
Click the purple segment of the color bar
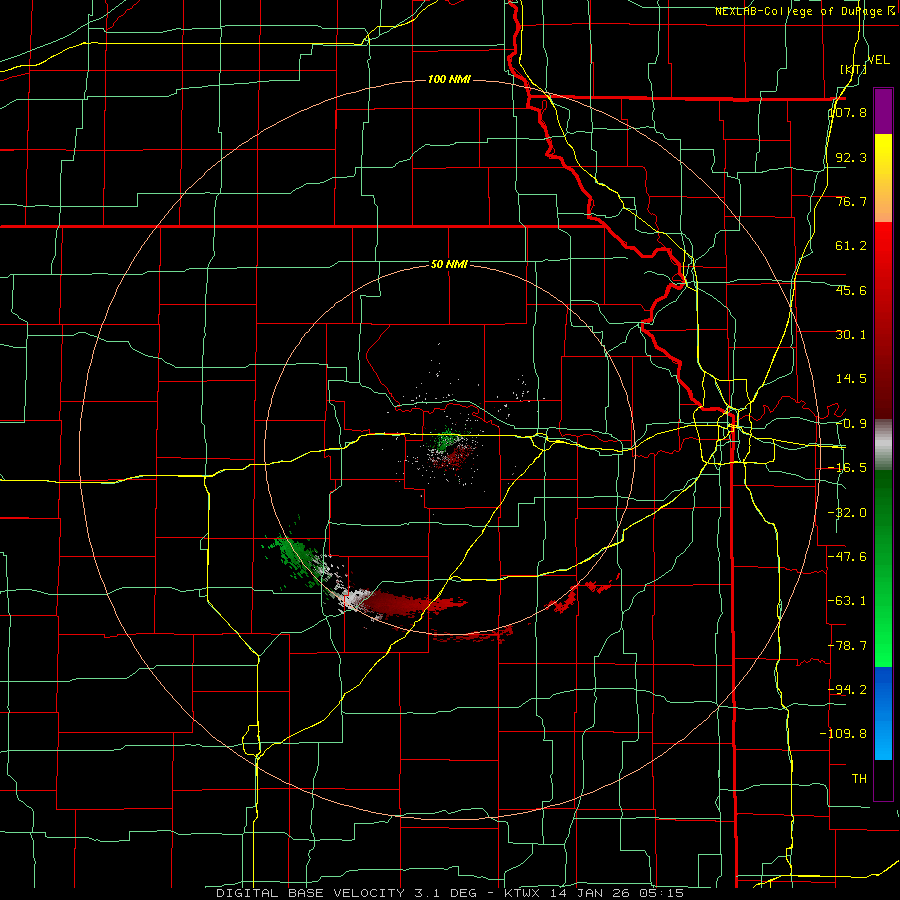(x=883, y=111)
